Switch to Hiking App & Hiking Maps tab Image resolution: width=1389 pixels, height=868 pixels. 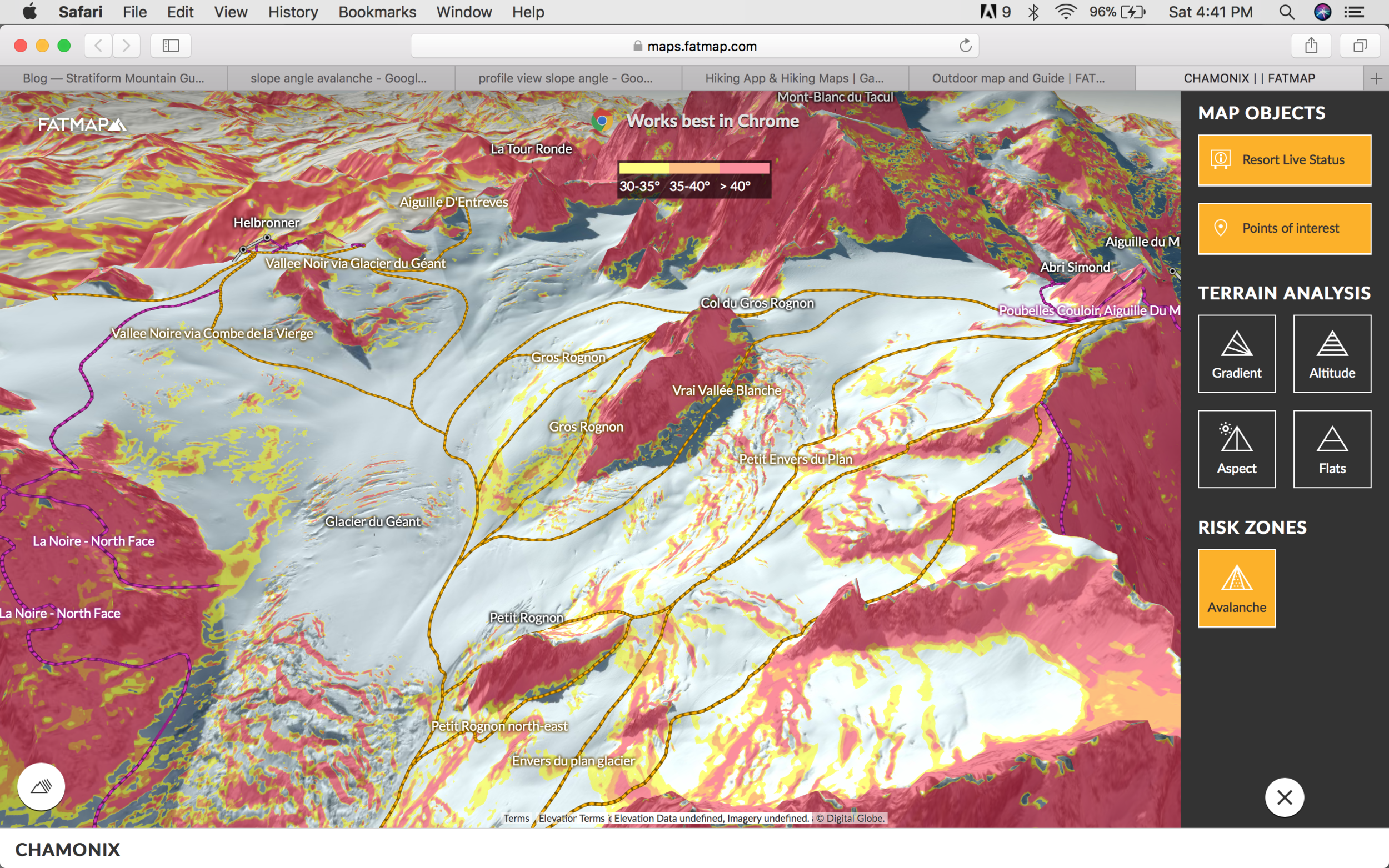click(x=795, y=78)
